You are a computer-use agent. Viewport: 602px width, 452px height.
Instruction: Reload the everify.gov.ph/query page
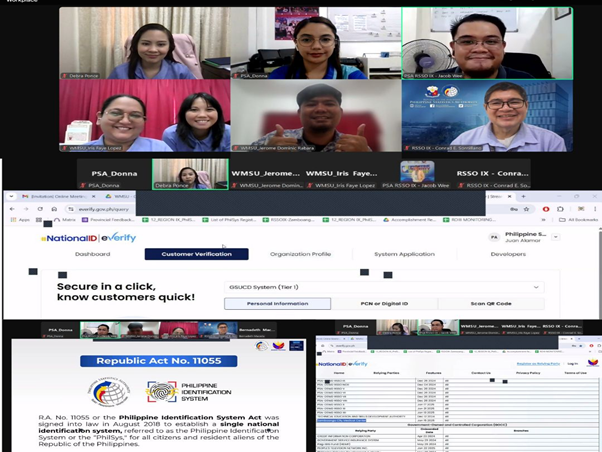pyautogui.click(x=40, y=209)
